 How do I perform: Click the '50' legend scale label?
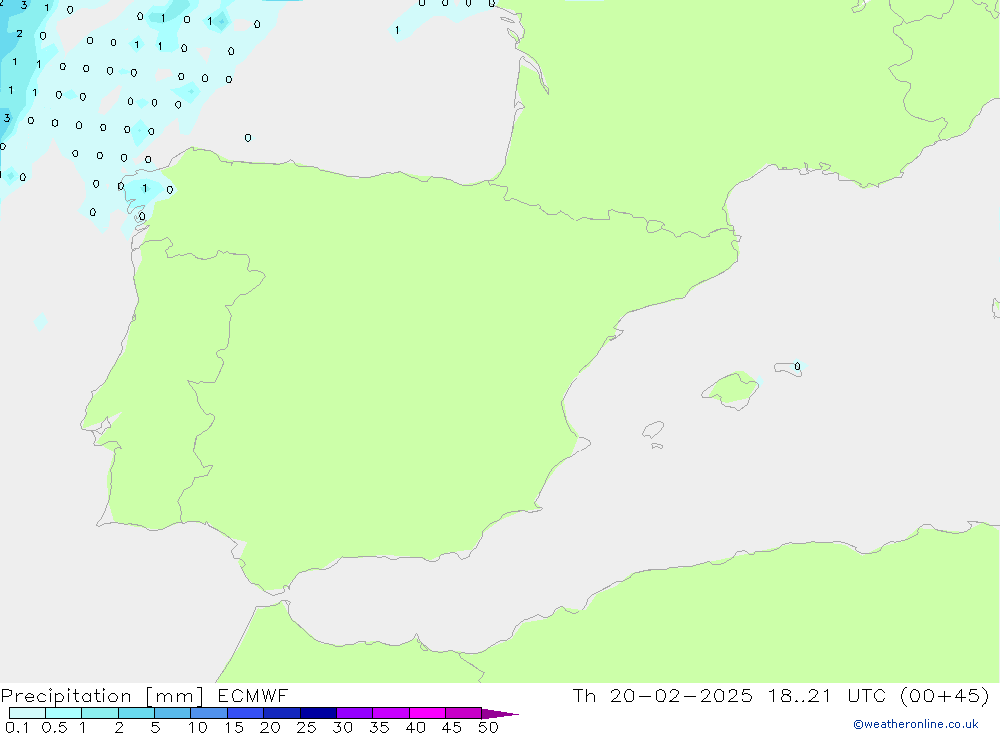tap(488, 727)
